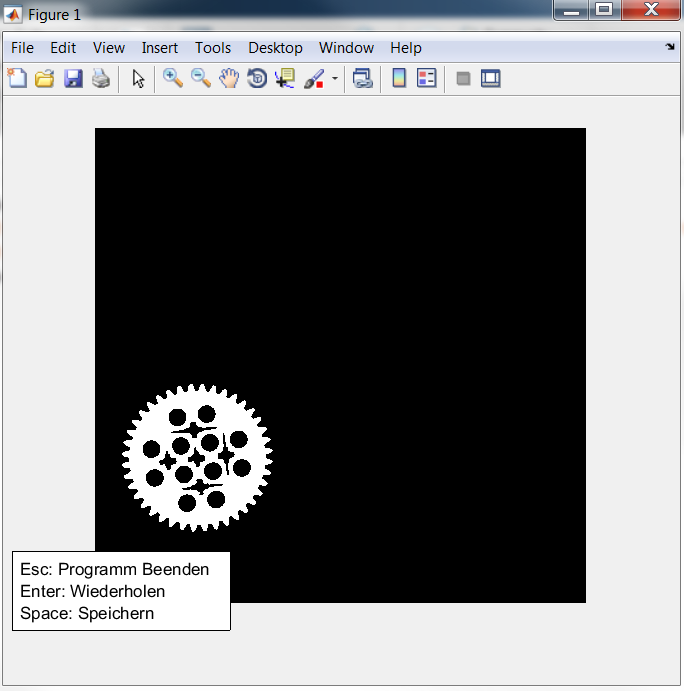
Task: Enable the Rotate 3D tool
Action: (257, 78)
